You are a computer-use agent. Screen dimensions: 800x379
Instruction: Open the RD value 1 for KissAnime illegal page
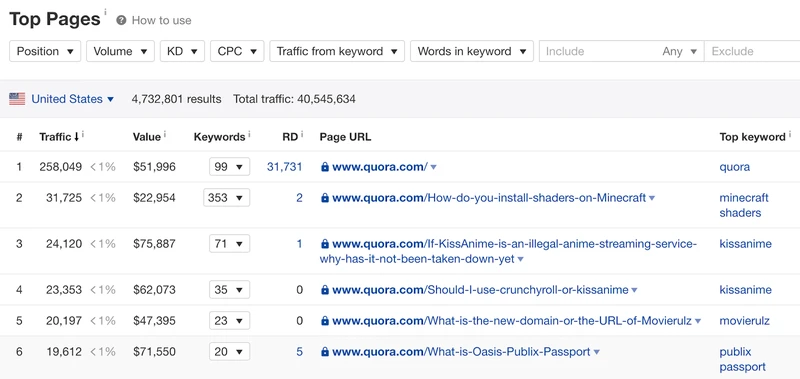coord(299,244)
